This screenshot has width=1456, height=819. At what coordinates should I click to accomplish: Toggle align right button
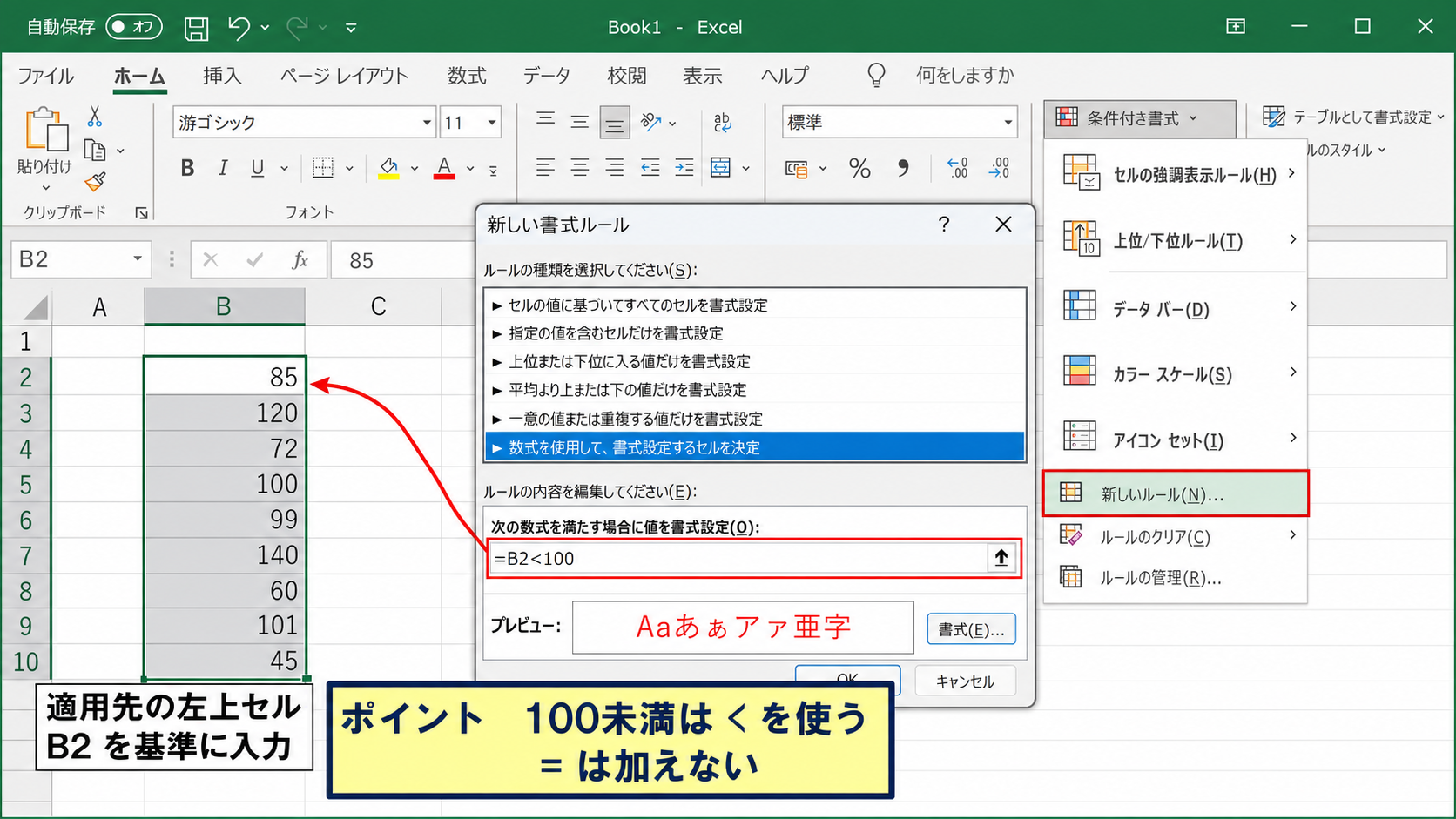(615, 168)
